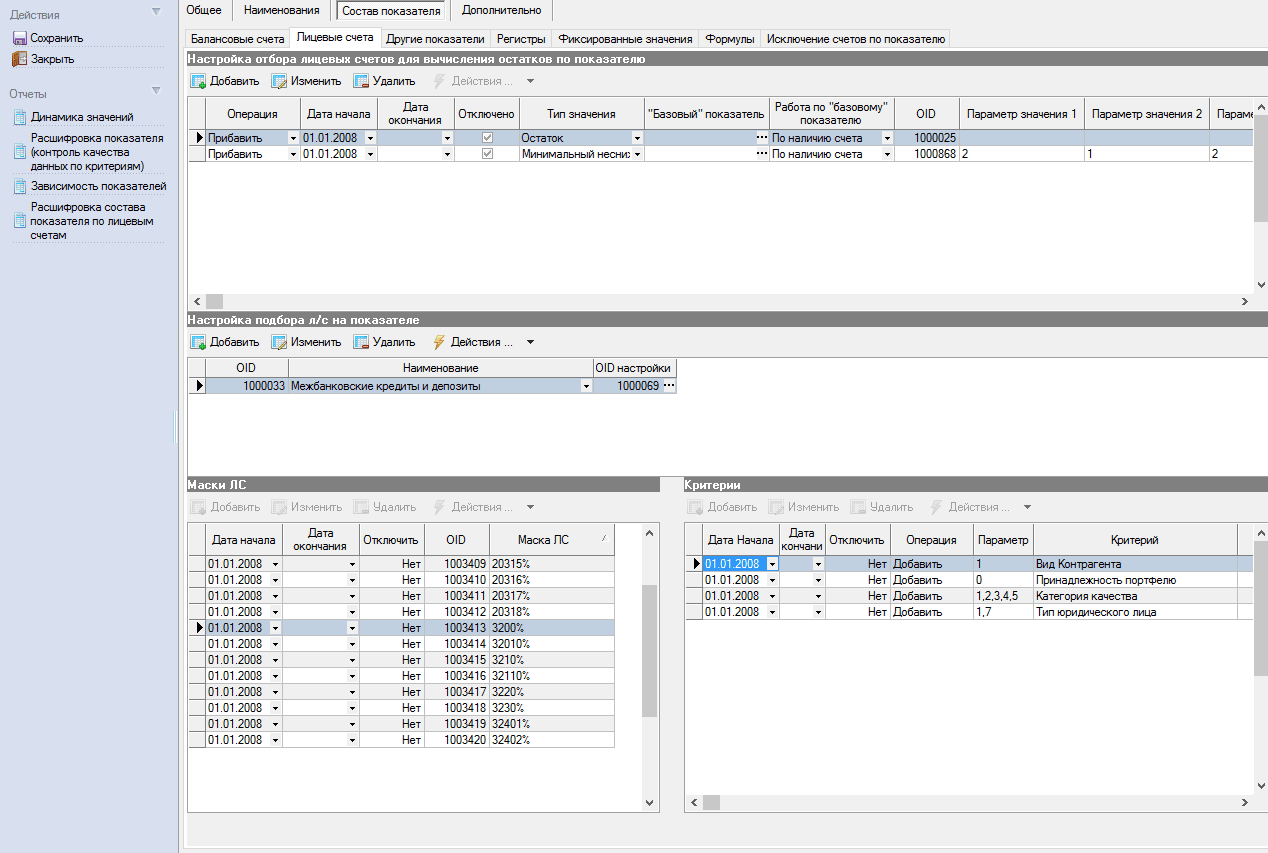
Task: Collapse the Действия section in the sidebar
Action: pos(156,12)
